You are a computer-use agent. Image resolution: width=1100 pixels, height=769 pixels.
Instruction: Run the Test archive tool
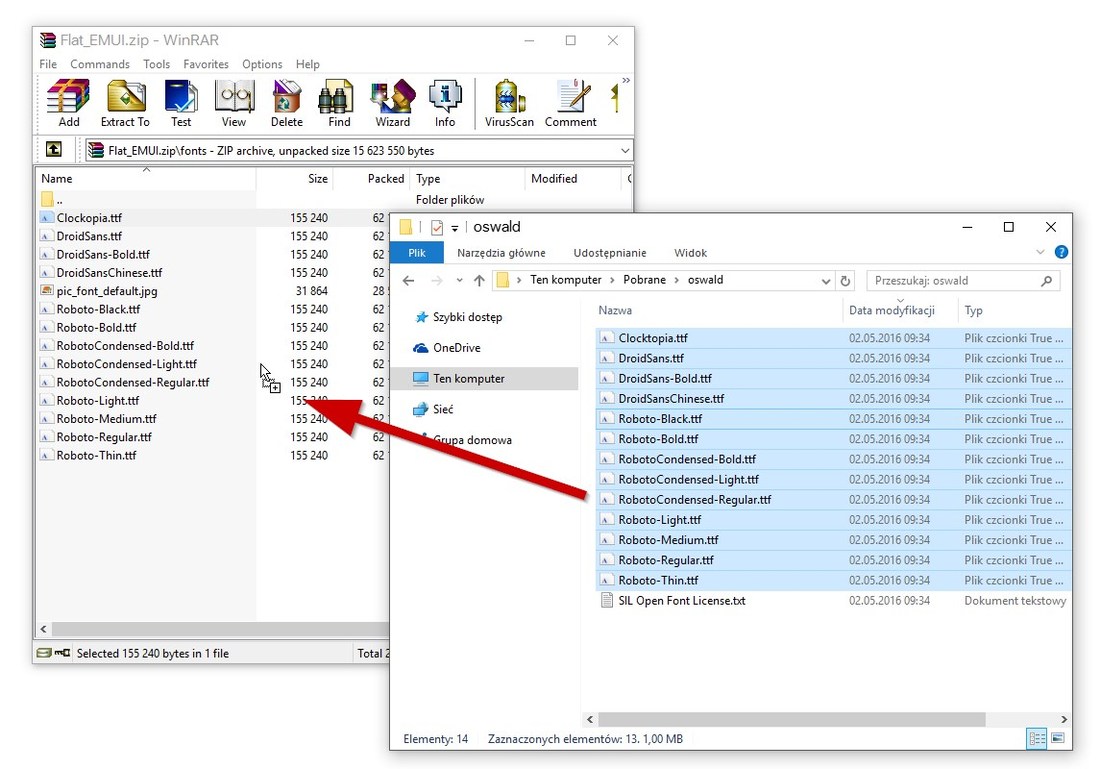[181, 103]
